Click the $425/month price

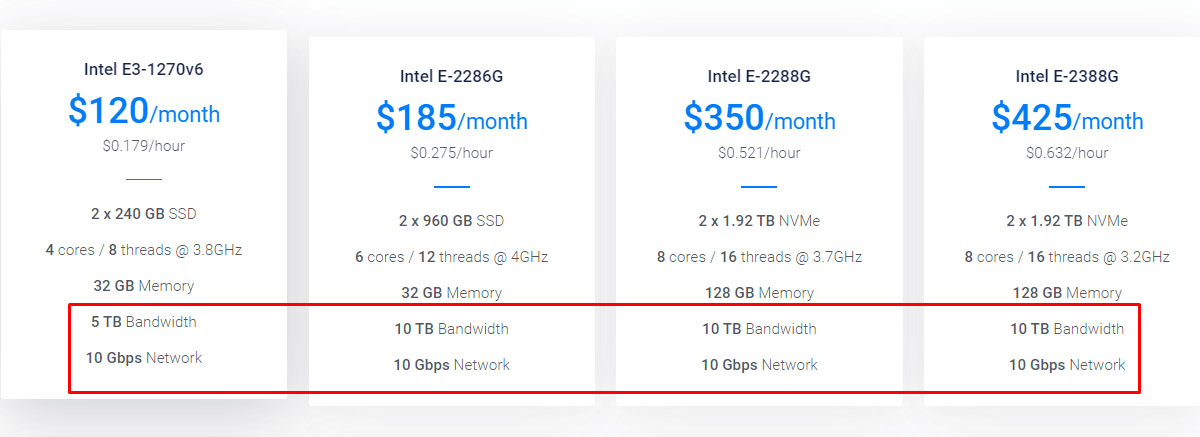[x=1067, y=117]
